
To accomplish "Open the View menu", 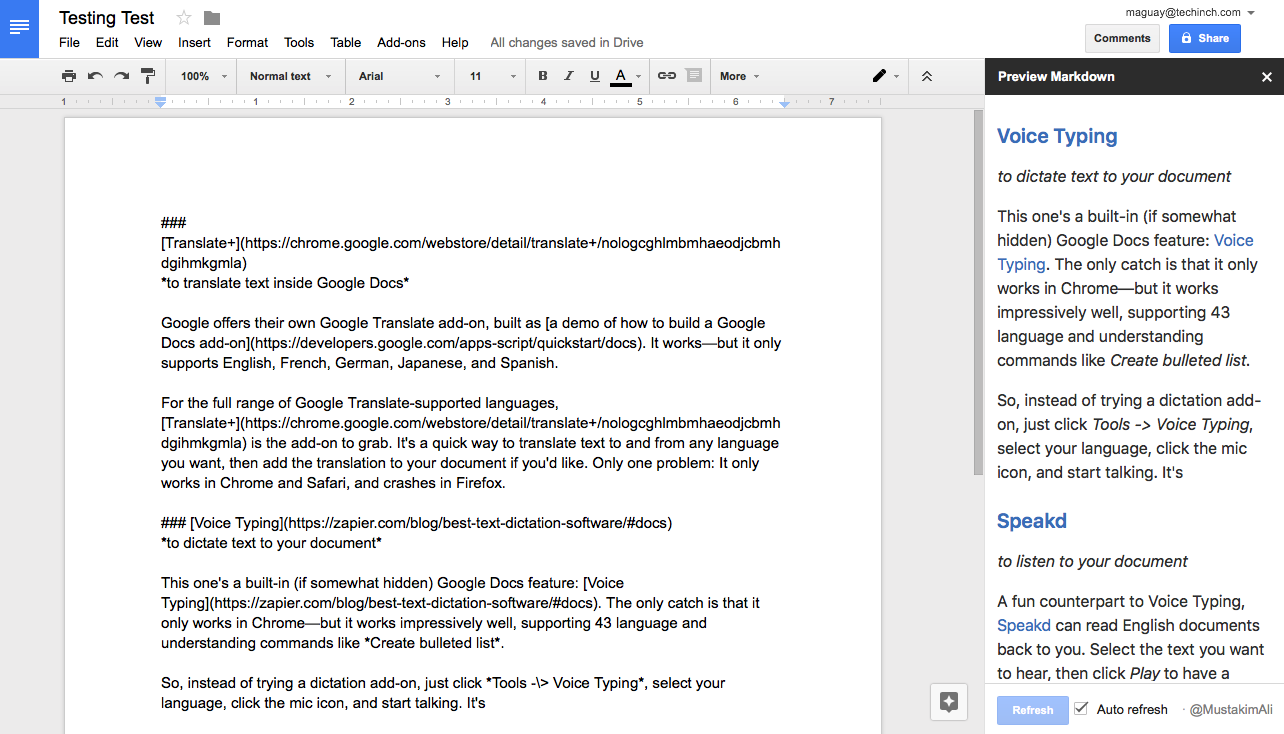I will pos(148,43).
